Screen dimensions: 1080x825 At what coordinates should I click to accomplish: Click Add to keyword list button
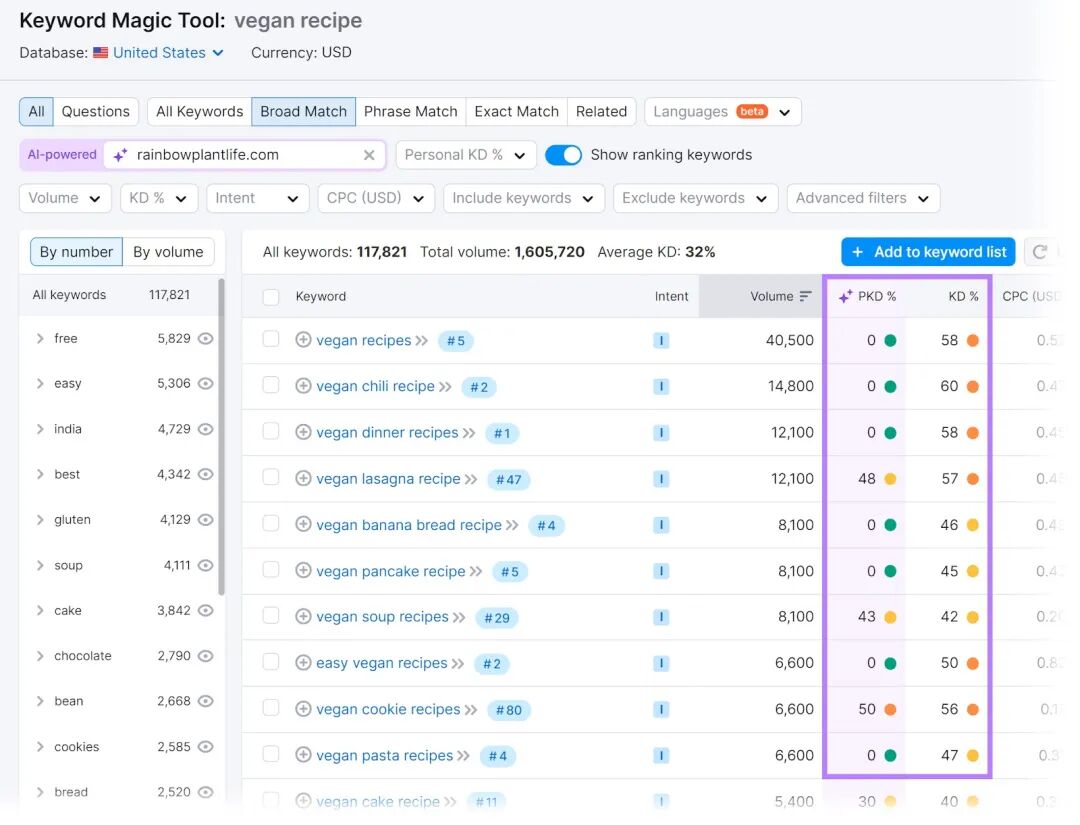pyautogui.click(x=928, y=252)
